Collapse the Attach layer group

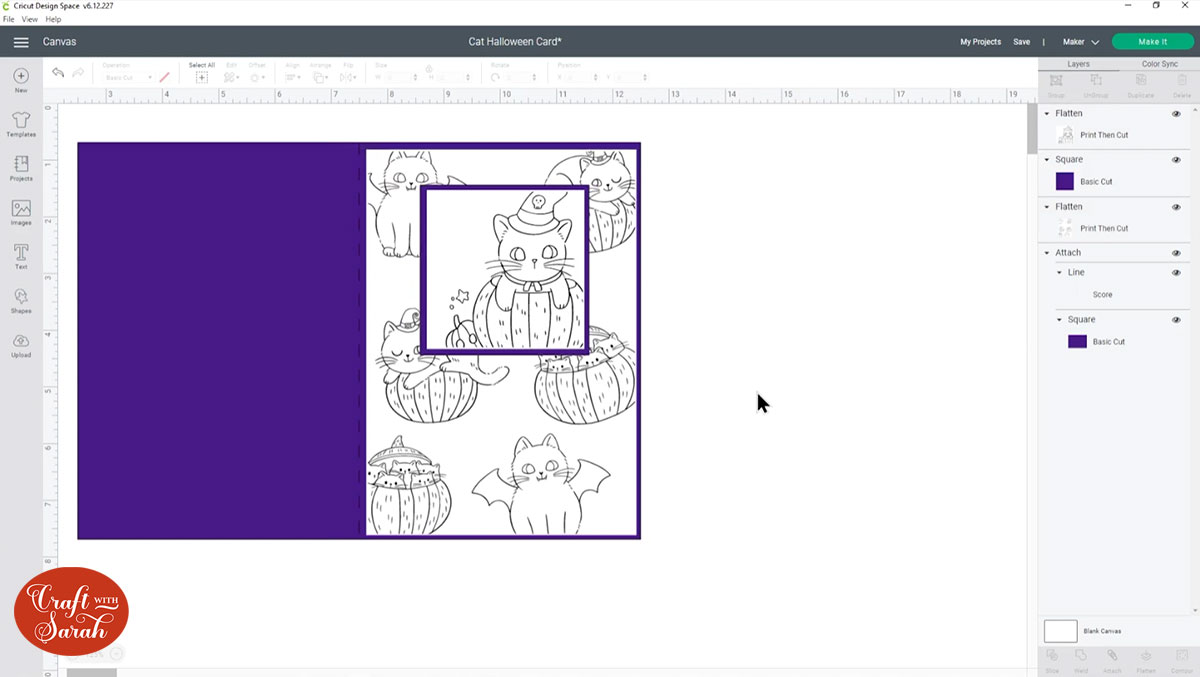click(x=1047, y=253)
